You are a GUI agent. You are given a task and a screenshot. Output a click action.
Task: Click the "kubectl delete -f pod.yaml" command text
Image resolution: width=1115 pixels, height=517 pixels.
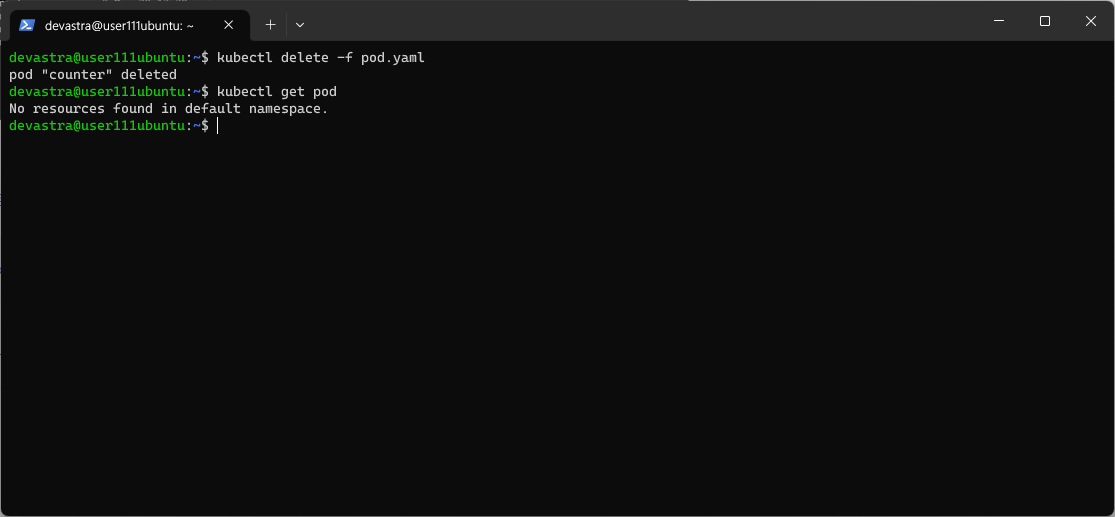321,58
